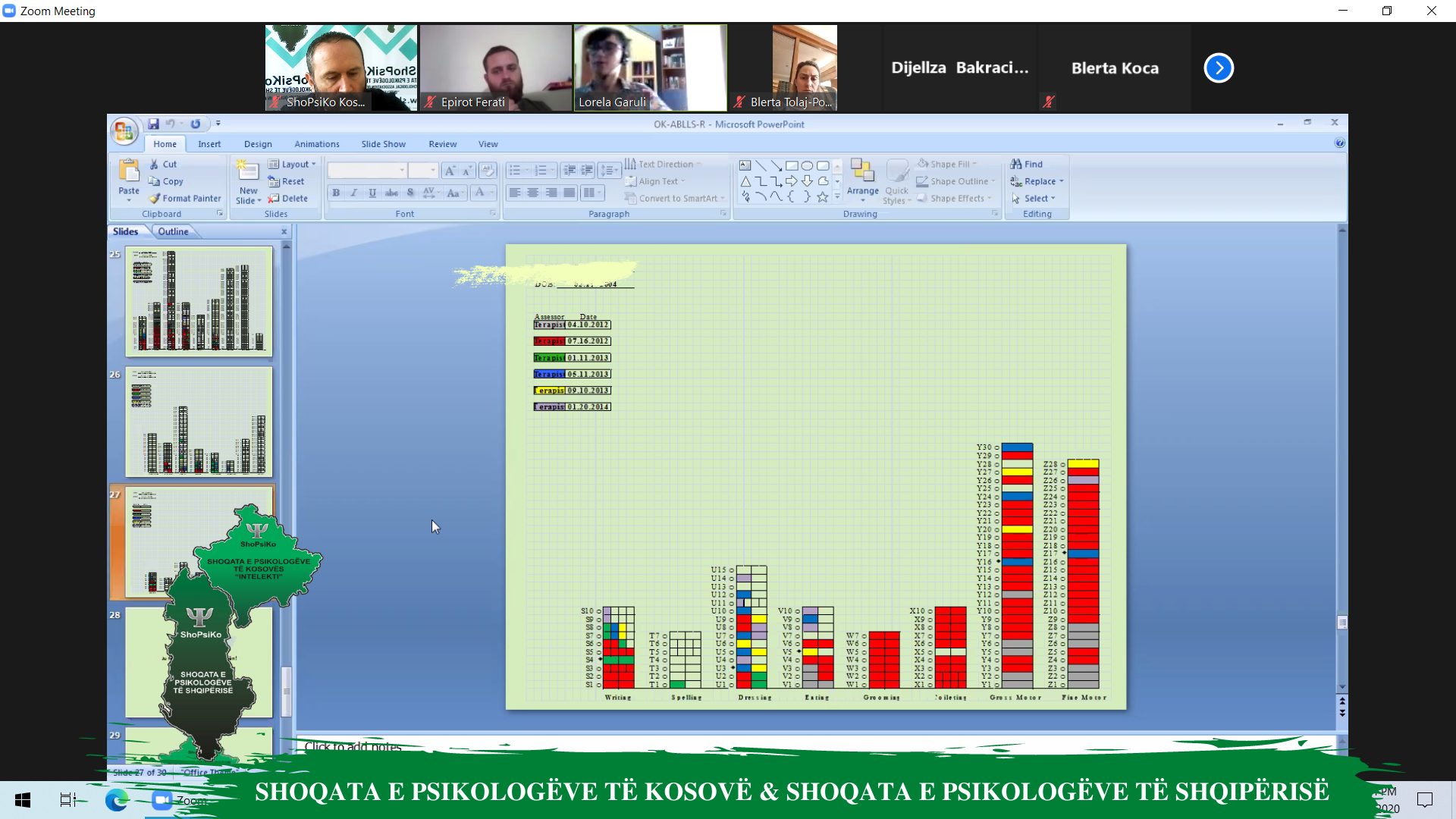The image size is (1456, 819).
Task: Click the PowerPoint Help icon
Action: [x=1339, y=143]
